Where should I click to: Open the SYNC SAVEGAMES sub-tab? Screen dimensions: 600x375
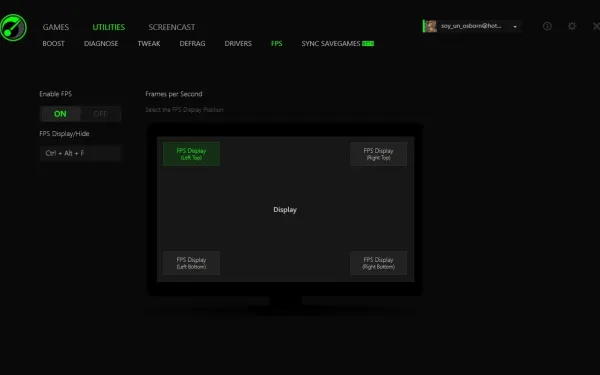pos(338,44)
